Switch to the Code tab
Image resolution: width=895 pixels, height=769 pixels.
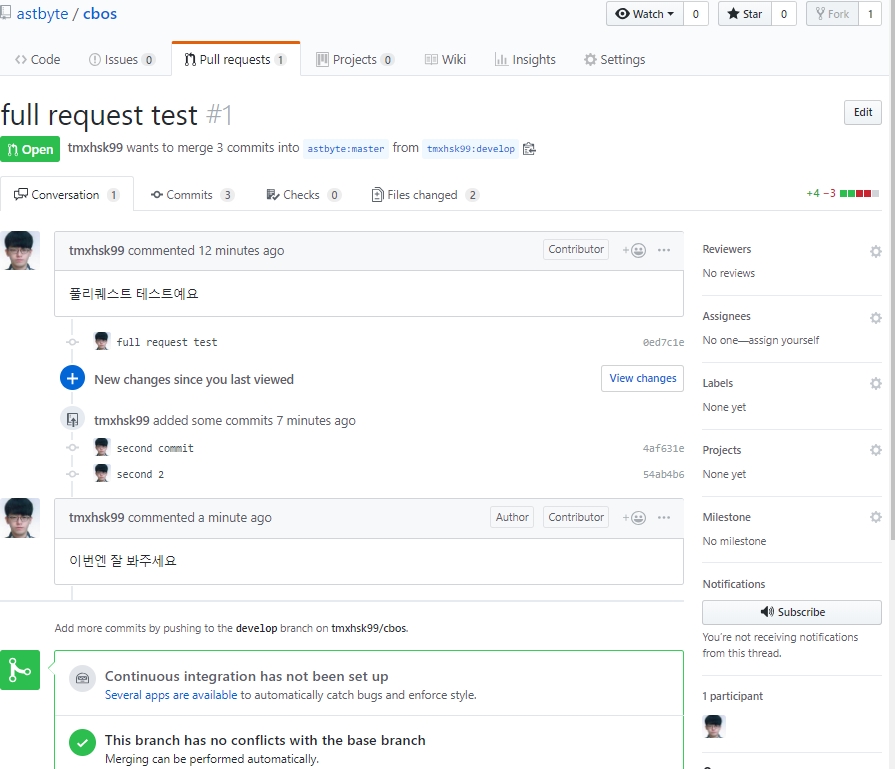tap(38, 59)
